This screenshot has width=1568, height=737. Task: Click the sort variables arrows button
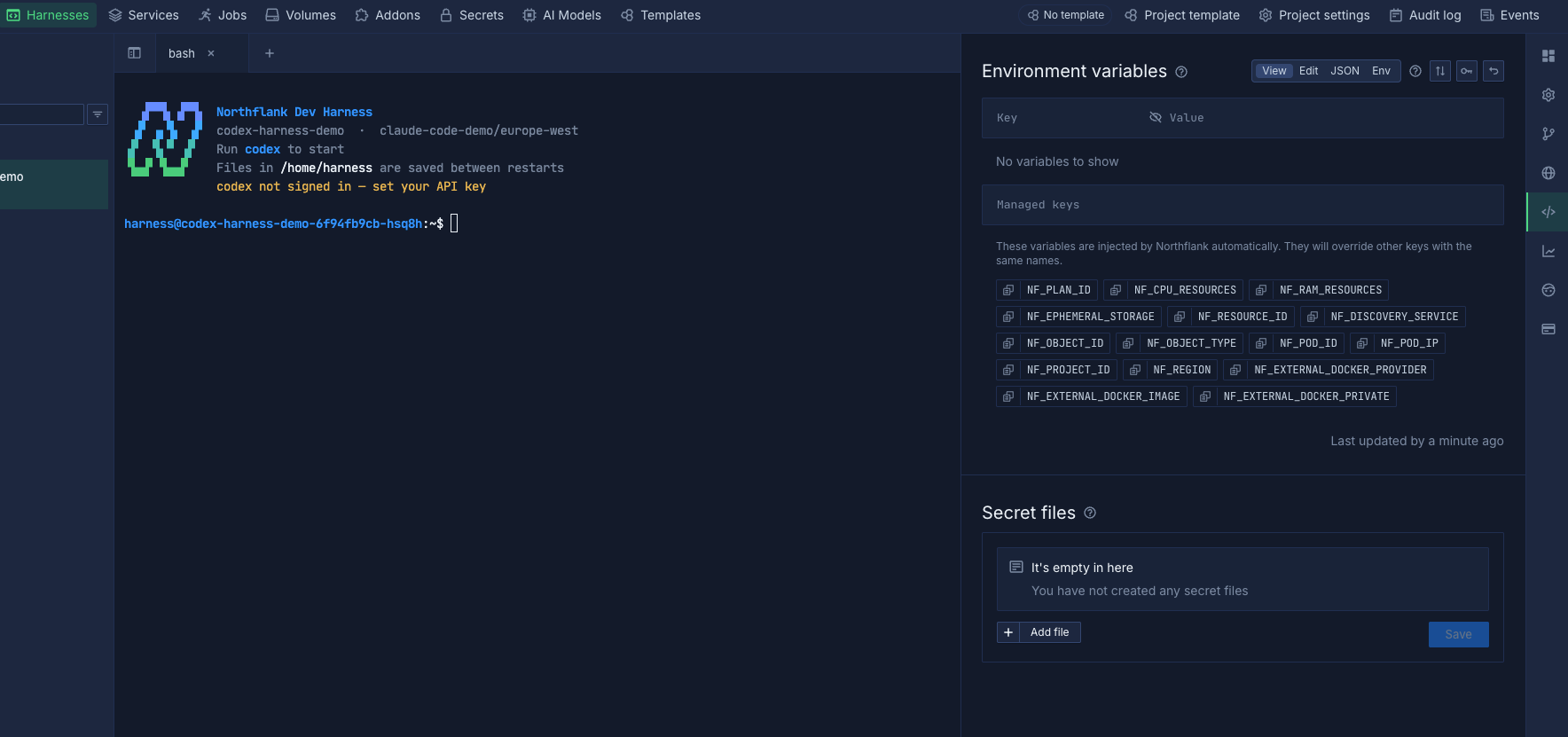pos(1440,71)
